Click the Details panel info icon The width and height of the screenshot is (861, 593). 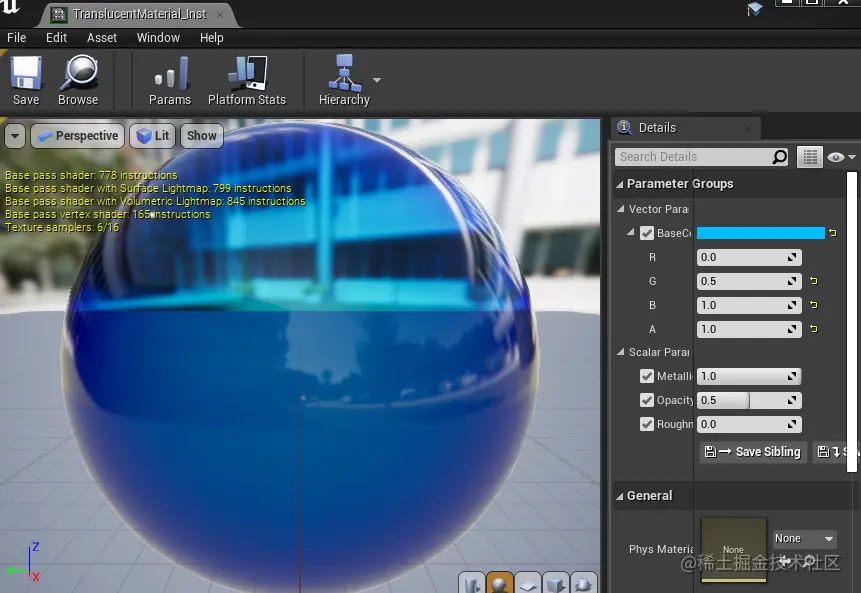click(624, 127)
